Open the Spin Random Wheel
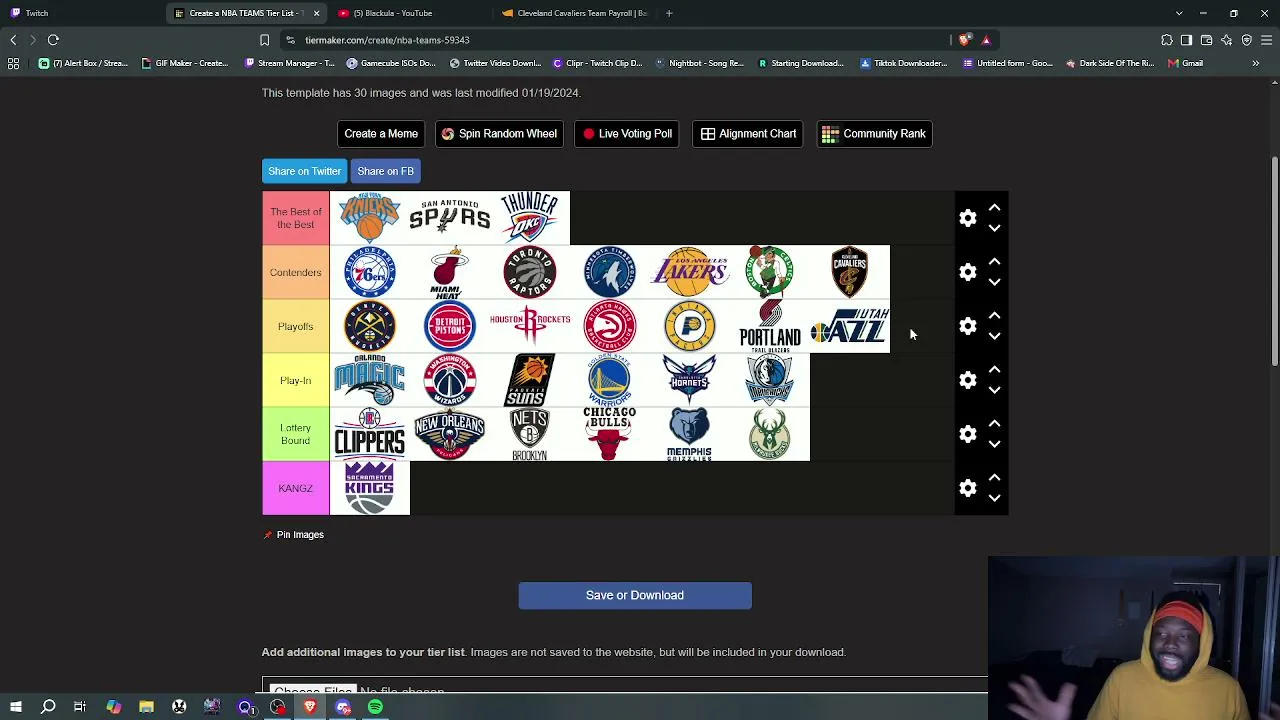Screen dimensions: 1280x720 (x=499, y=134)
